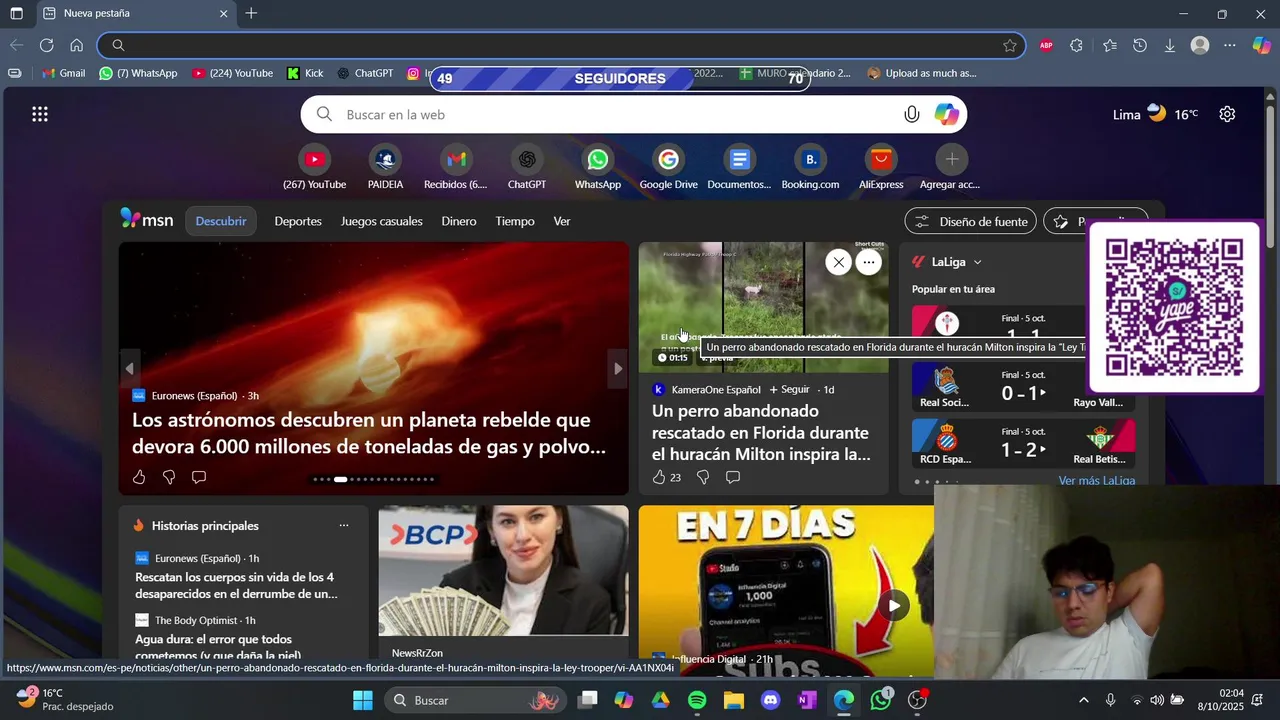The width and height of the screenshot is (1280, 720).
Task: Open the ABP Adblock extension icon
Action: (1046, 45)
